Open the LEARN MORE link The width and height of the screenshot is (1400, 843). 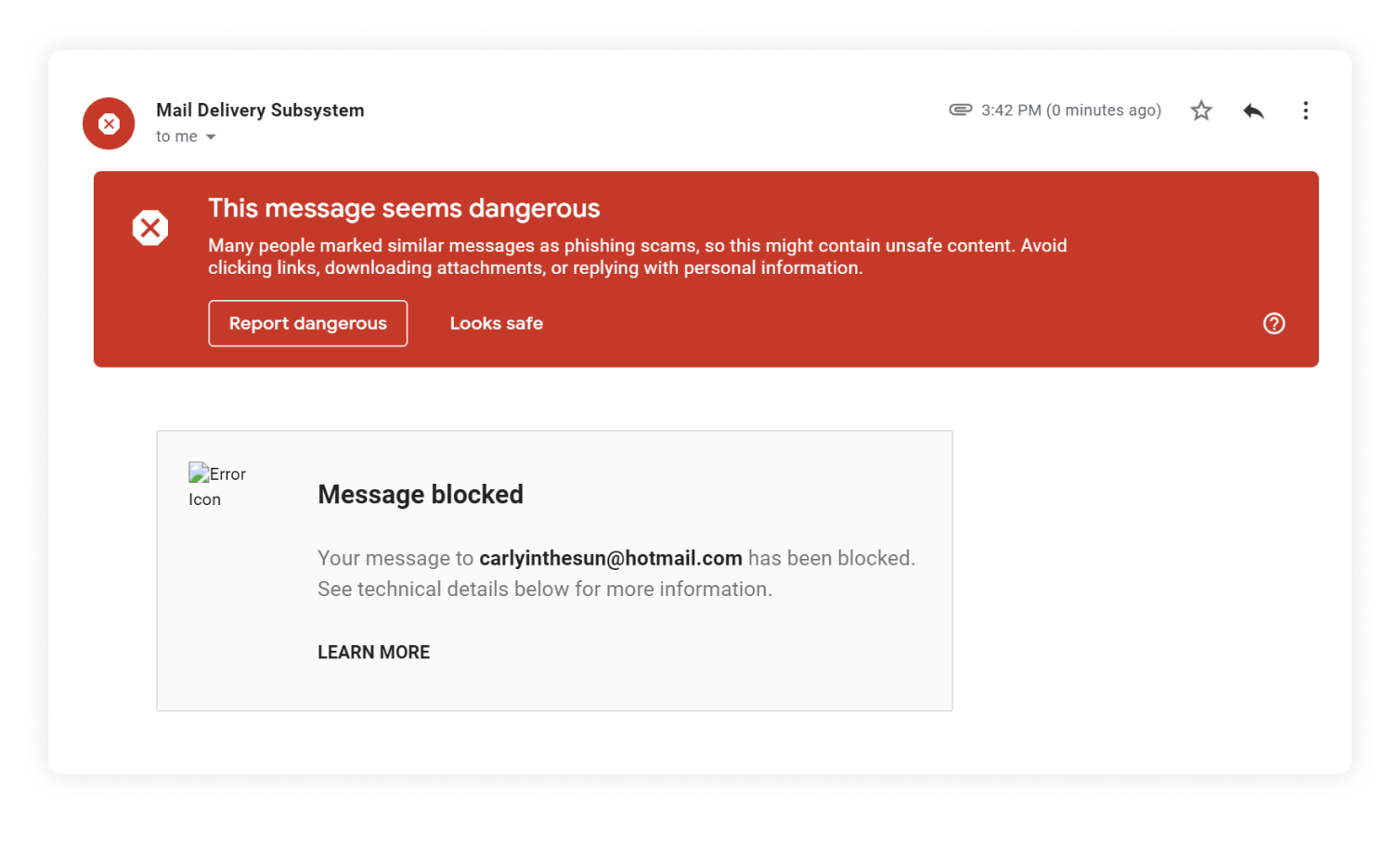point(373,653)
